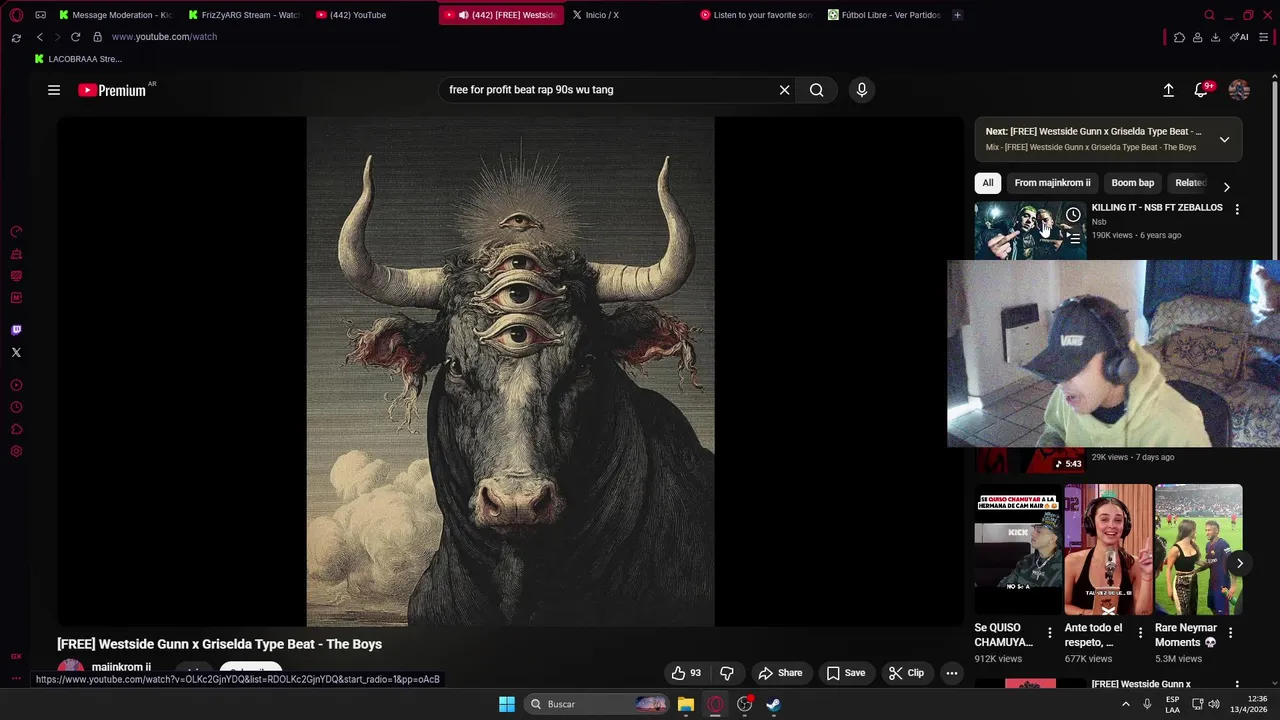The image size is (1280, 720).
Task: Open the browser AI assistant button
Action: tap(1239, 37)
